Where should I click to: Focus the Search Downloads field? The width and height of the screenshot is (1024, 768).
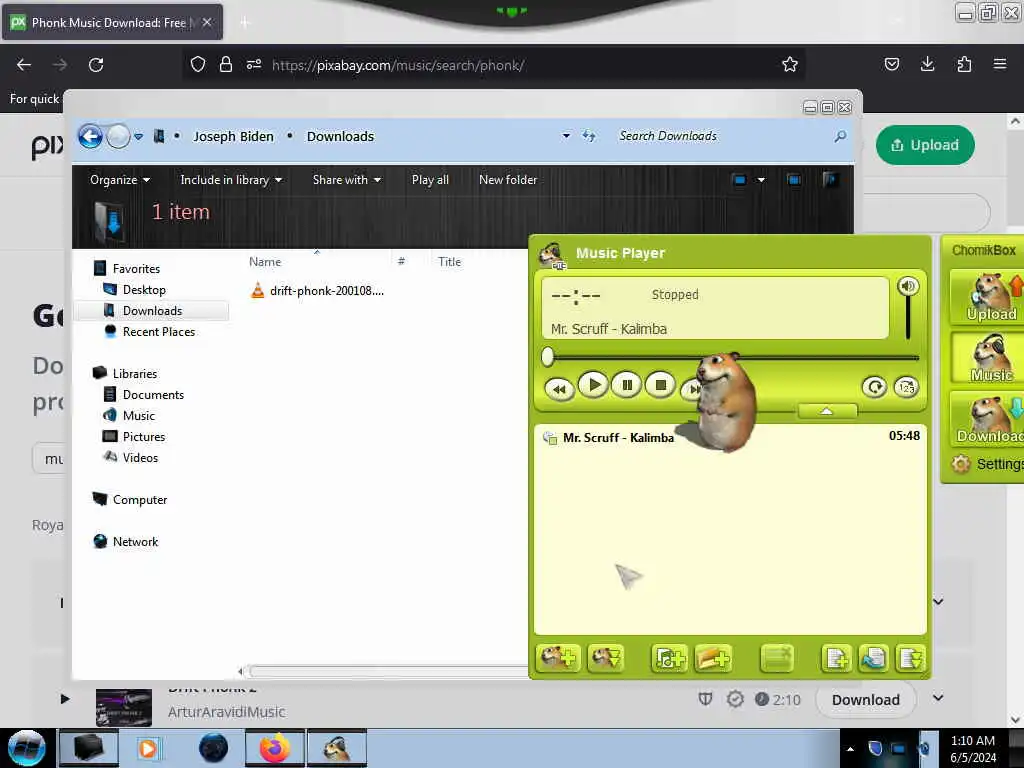pos(723,136)
